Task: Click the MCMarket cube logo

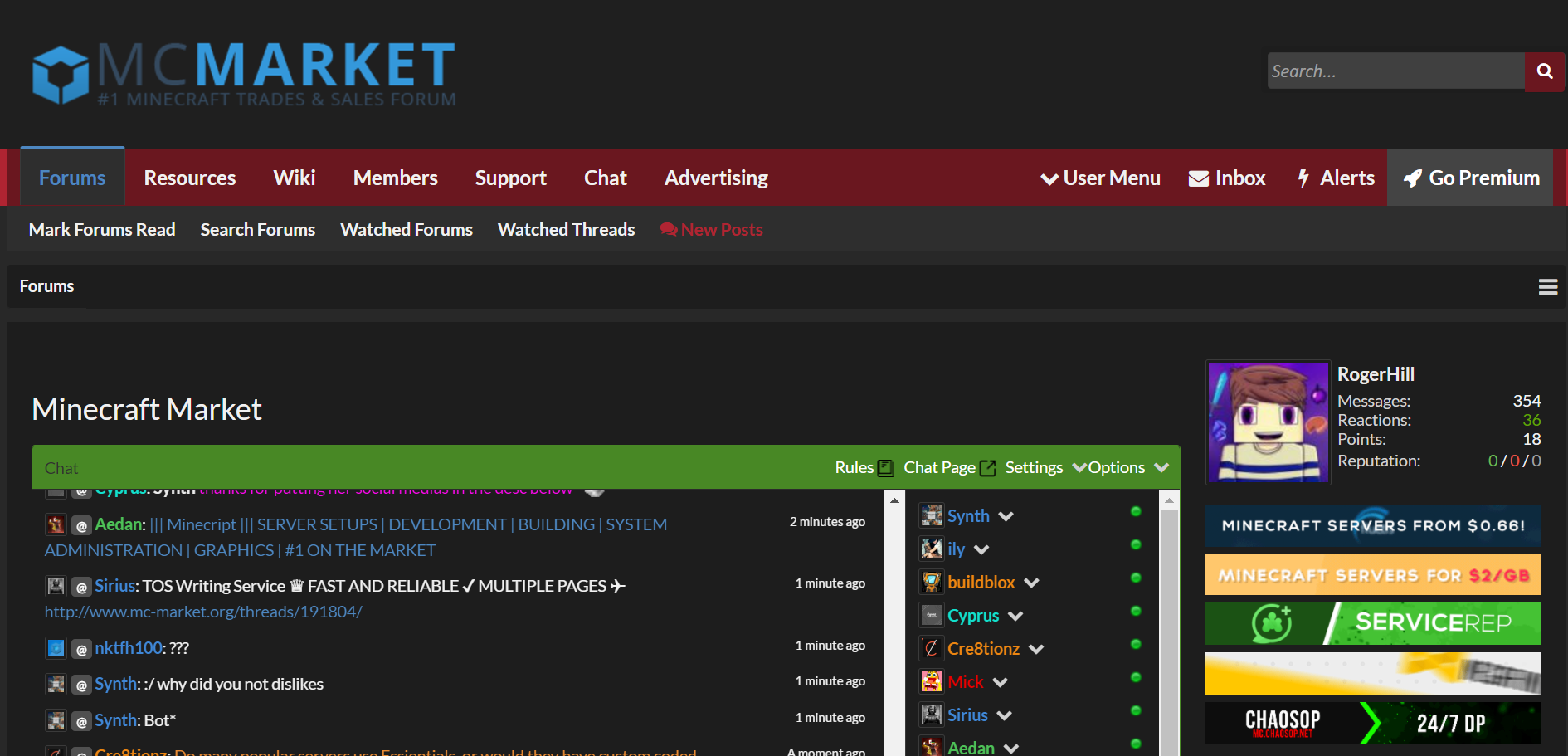Action: click(61, 75)
